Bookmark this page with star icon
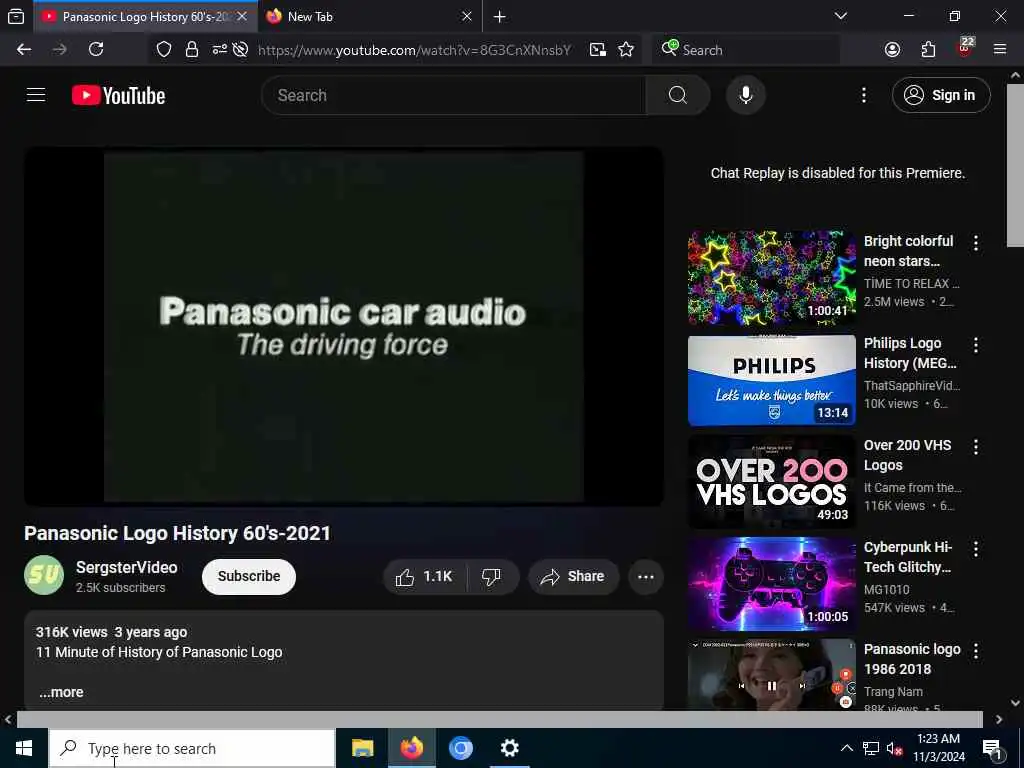The width and height of the screenshot is (1024, 768). point(626,50)
